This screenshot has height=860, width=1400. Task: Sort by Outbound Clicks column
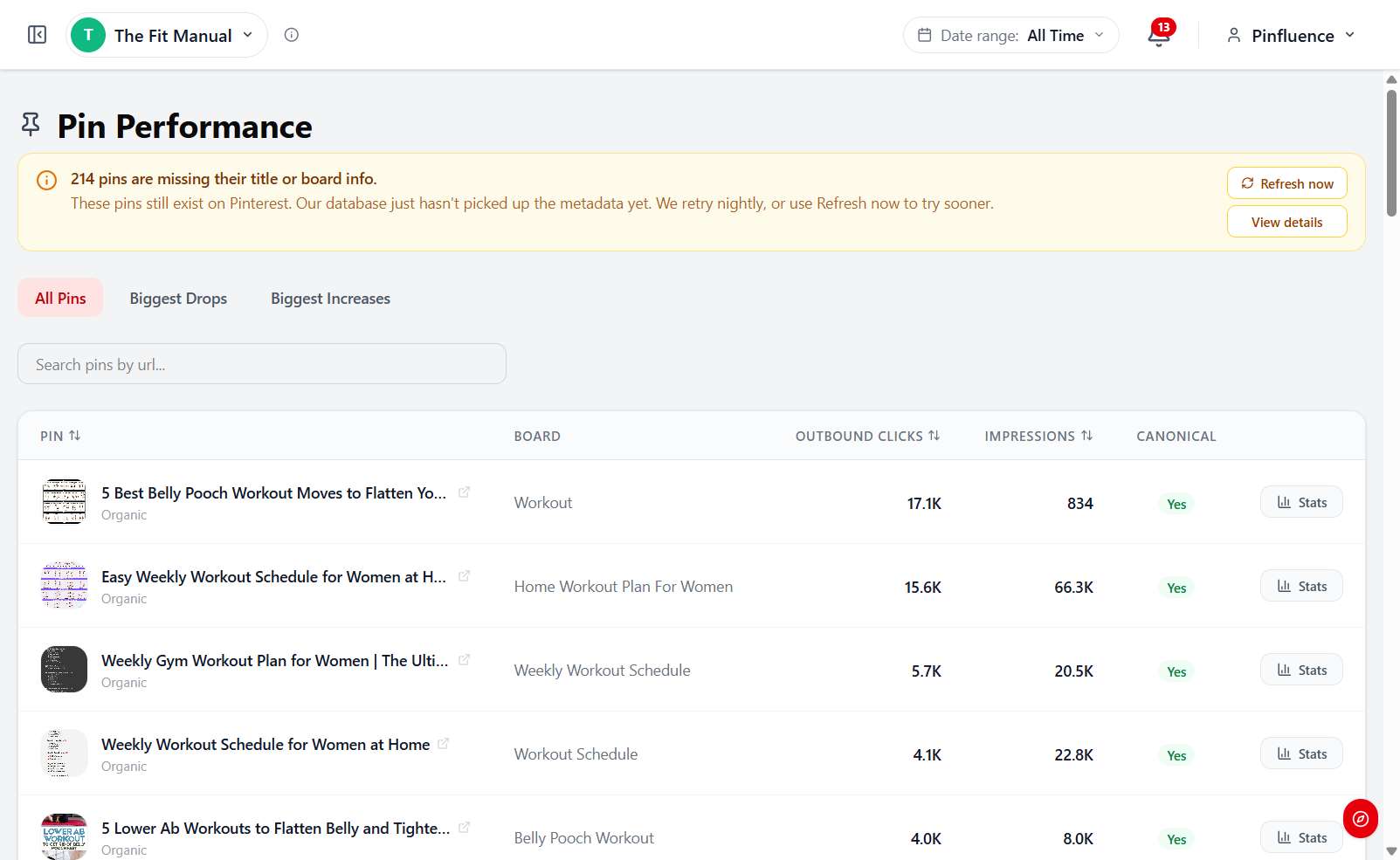[867, 436]
